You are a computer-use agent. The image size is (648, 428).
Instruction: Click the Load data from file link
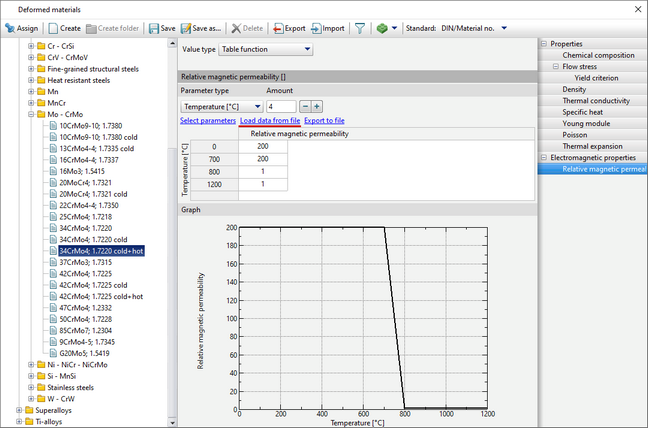pos(270,121)
